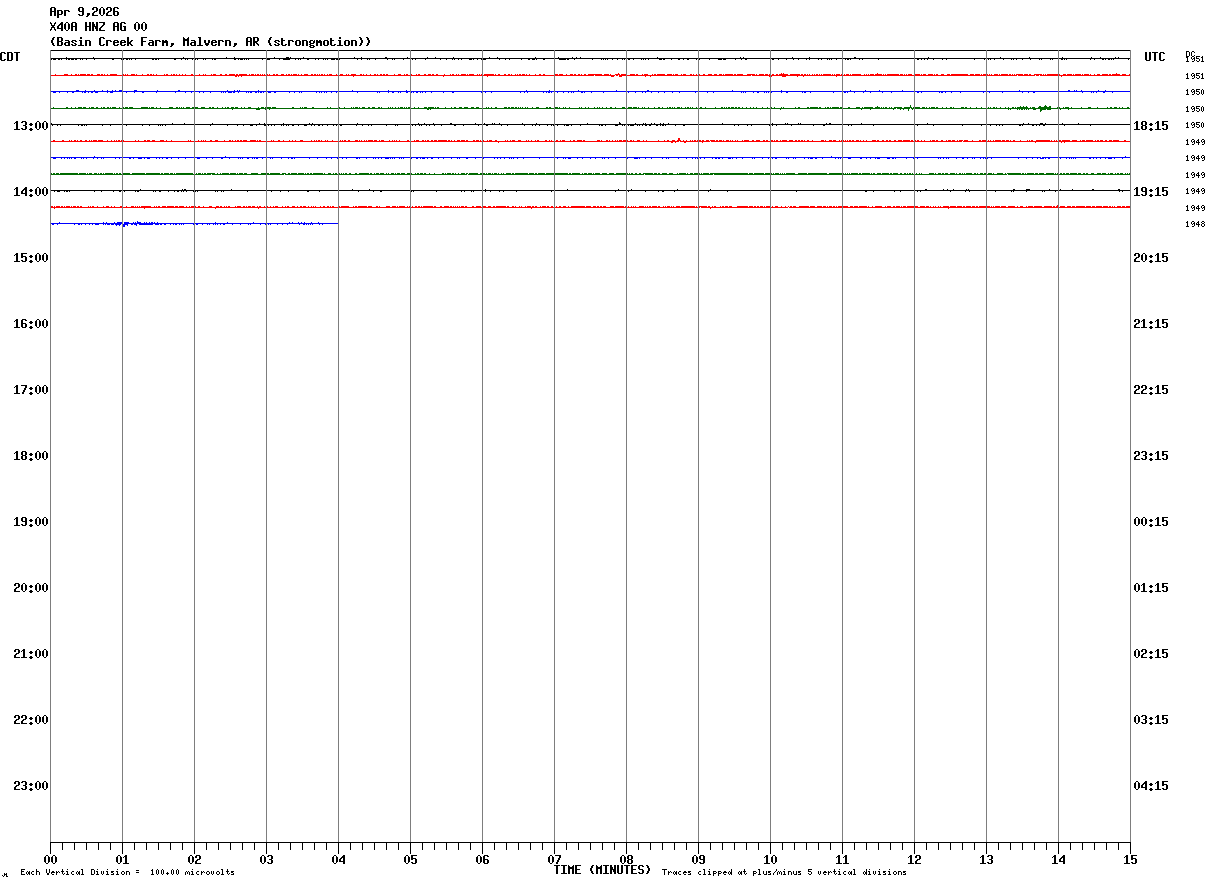This screenshot has width=1210, height=886.
Task: Click the '22:00' CDT hour label
Action: [31, 719]
